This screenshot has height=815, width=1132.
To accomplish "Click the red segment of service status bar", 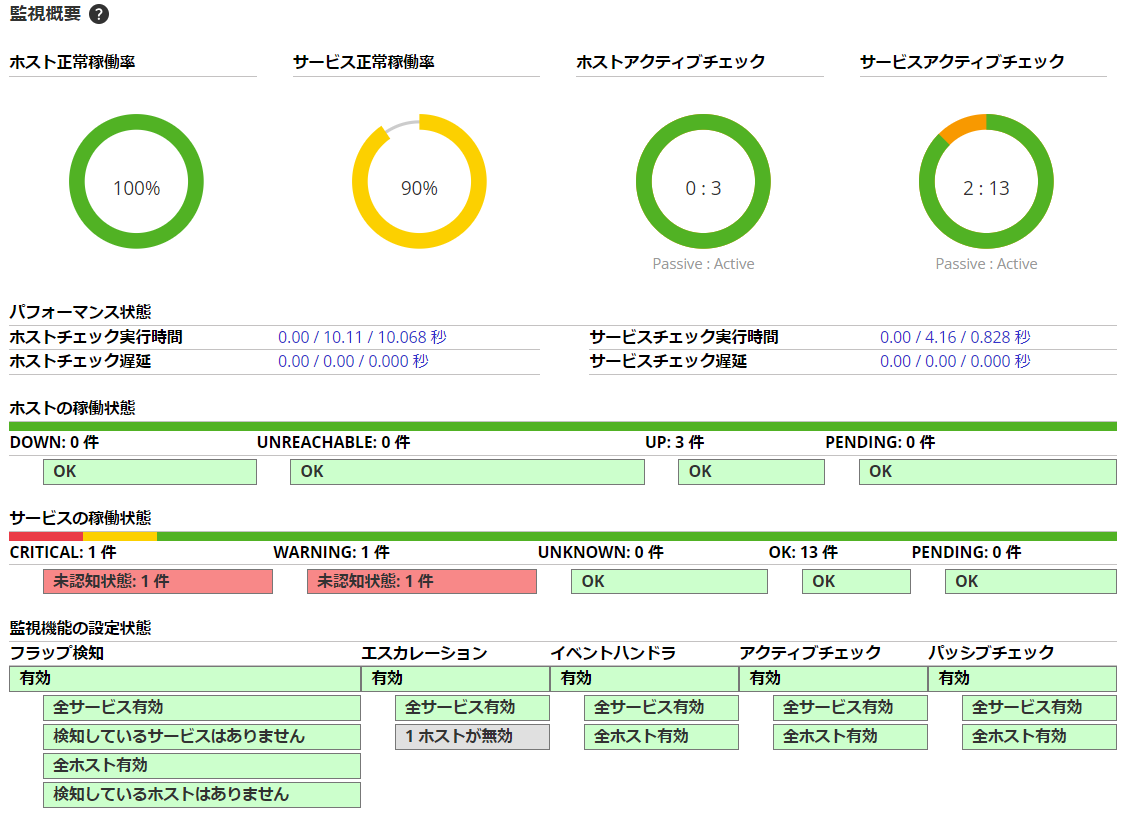I will [x=45, y=536].
